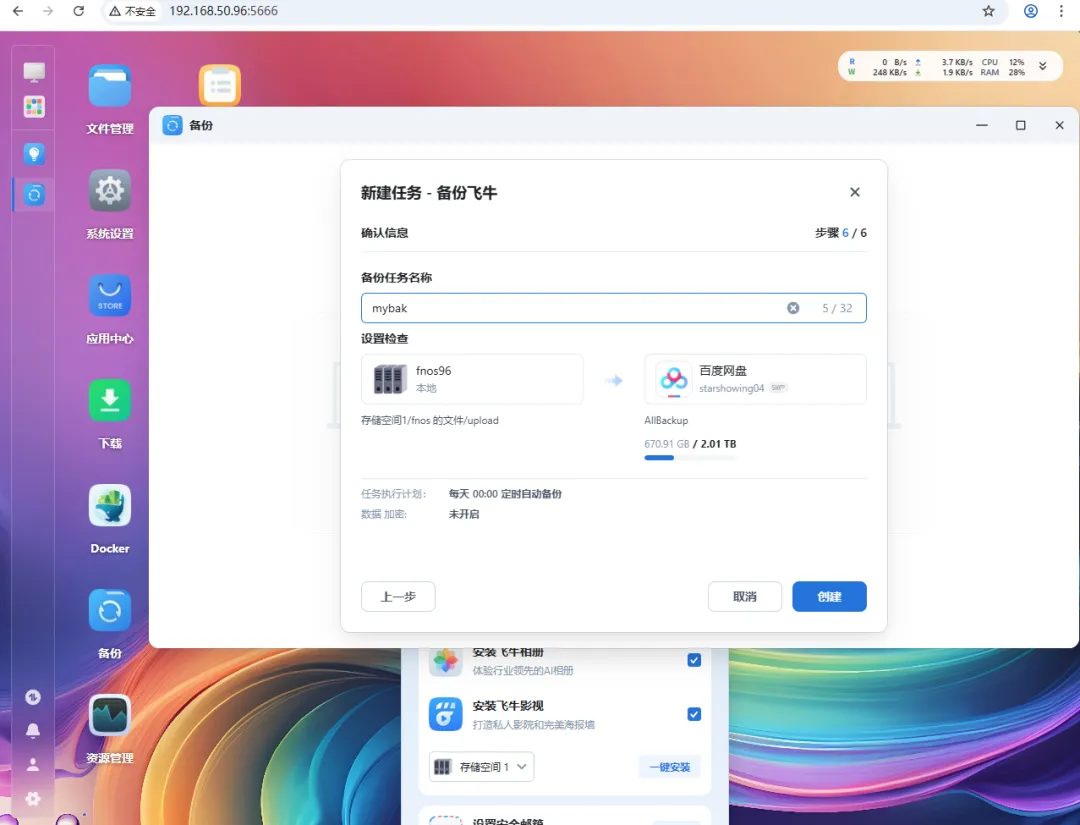Click the CPU 12% usage readout
This screenshot has height=825, width=1080.
pos(1003,62)
